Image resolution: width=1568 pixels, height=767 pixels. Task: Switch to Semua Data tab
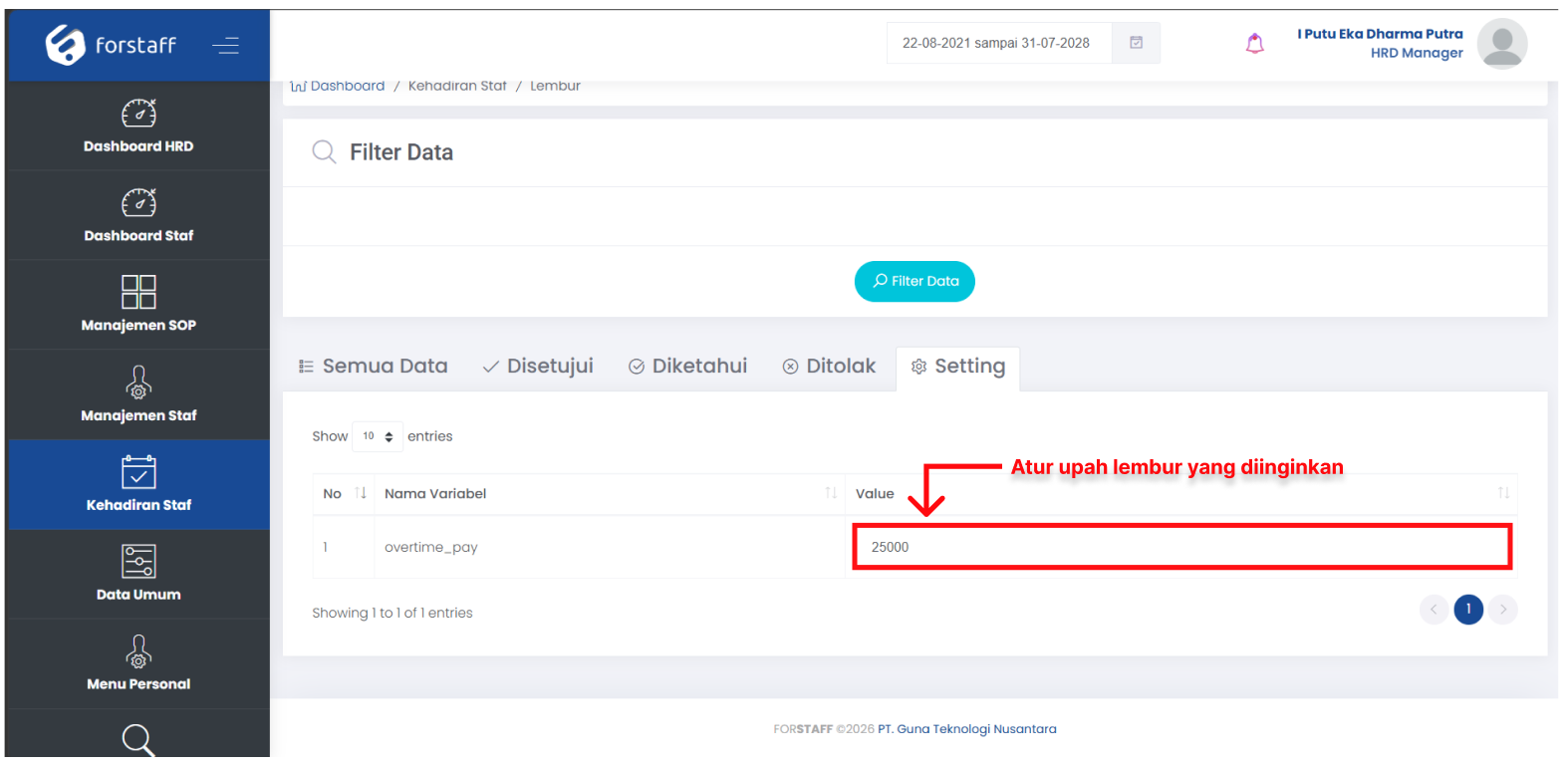click(374, 367)
